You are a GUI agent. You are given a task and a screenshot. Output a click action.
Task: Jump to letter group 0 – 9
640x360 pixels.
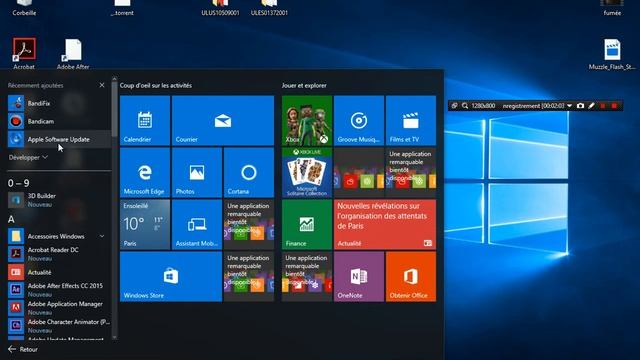(x=19, y=183)
